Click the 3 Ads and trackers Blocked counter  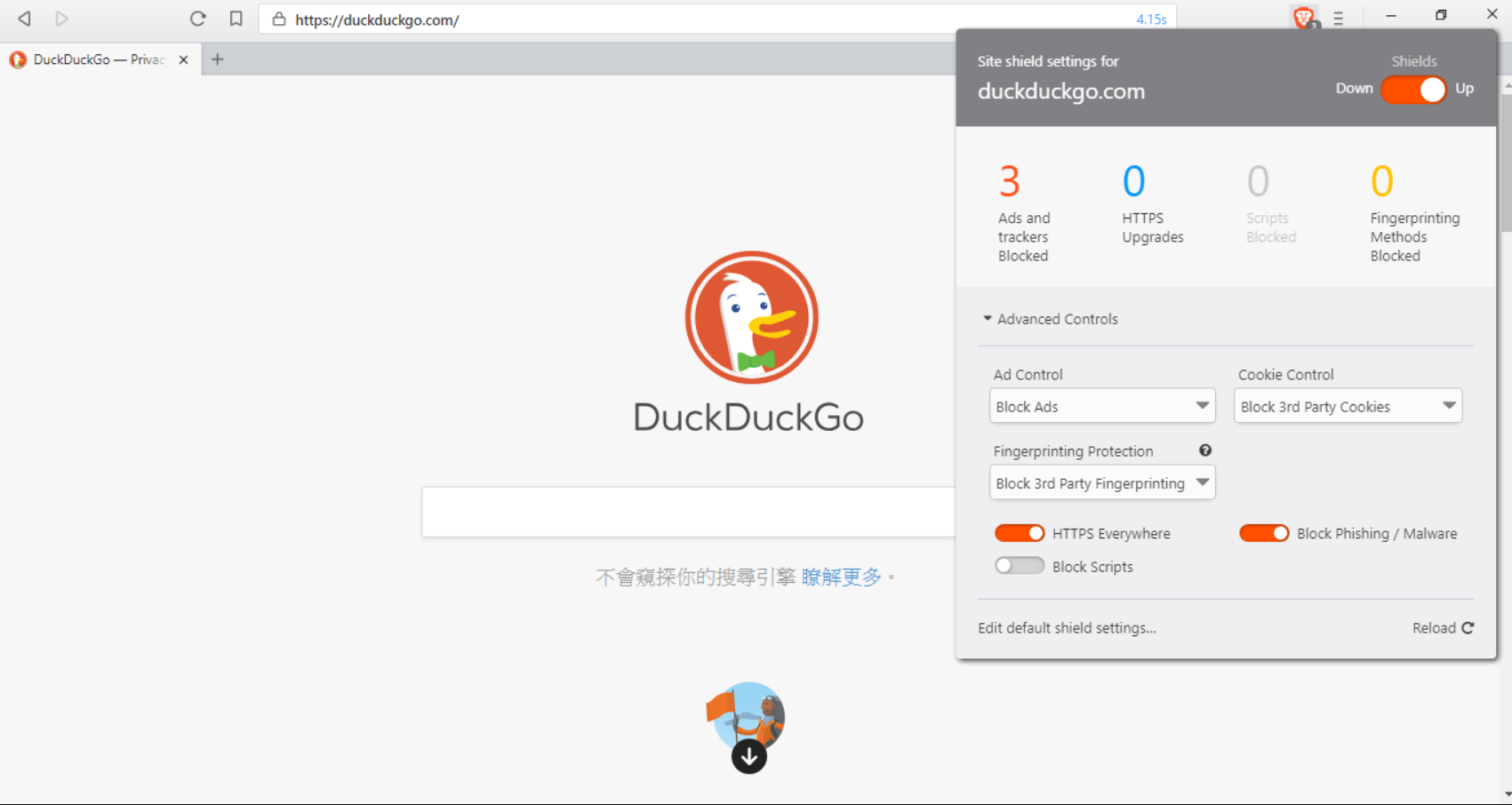pyautogui.click(x=1023, y=213)
